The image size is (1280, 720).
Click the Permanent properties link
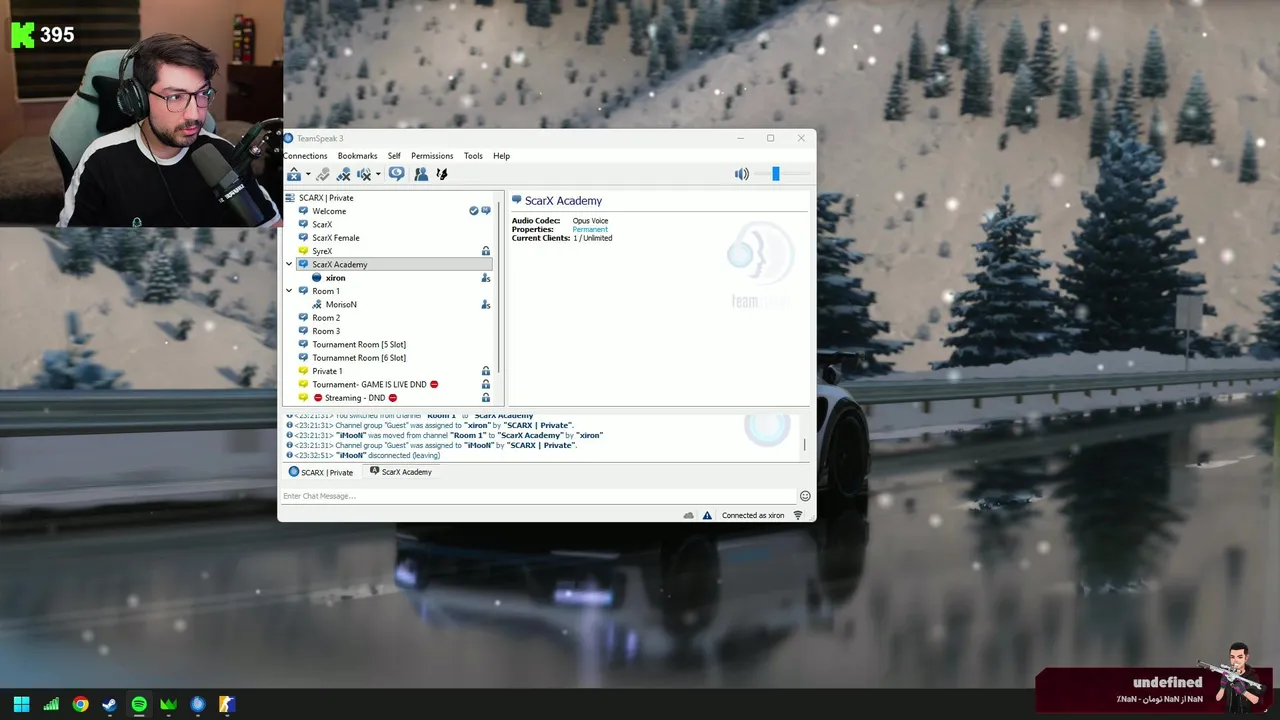coord(590,230)
